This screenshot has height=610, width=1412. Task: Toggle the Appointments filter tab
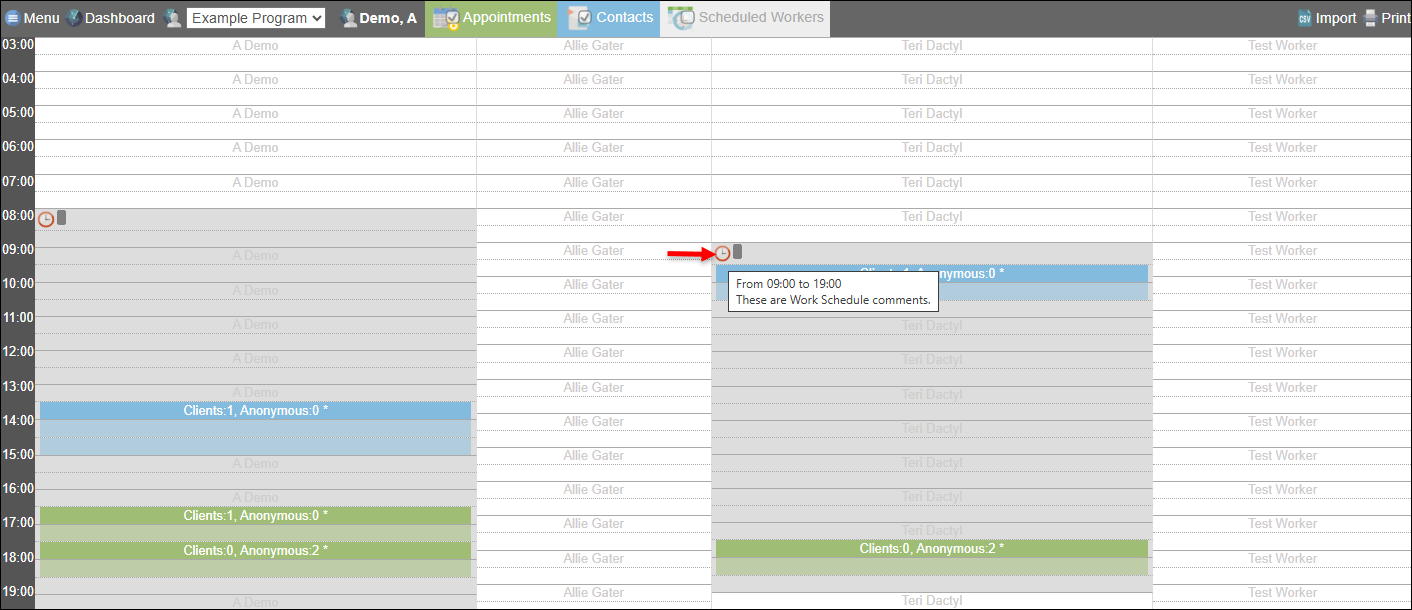[x=492, y=18]
